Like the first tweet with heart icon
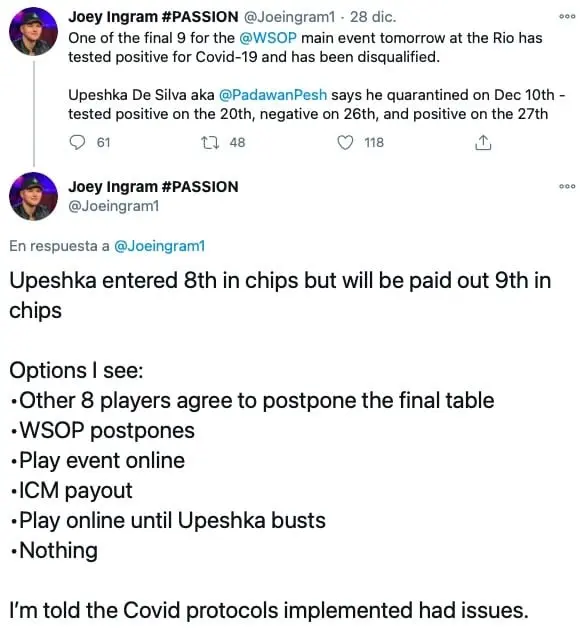The height and width of the screenshot is (630, 588). (x=345, y=142)
